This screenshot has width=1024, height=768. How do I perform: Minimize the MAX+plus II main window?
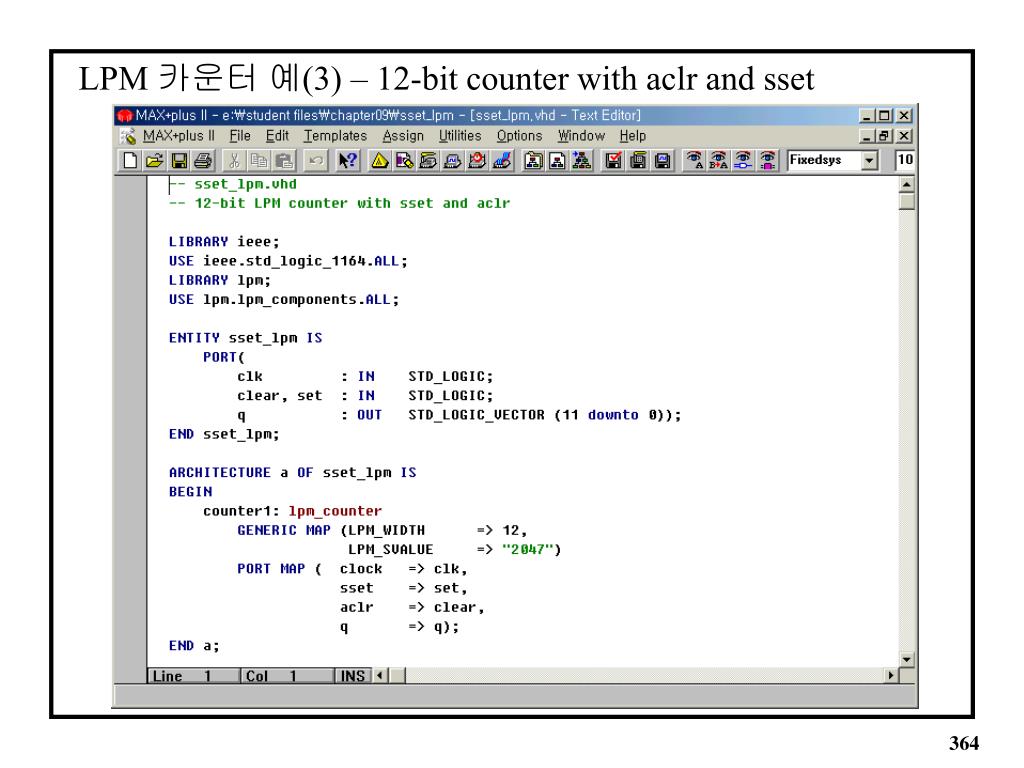(867, 116)
